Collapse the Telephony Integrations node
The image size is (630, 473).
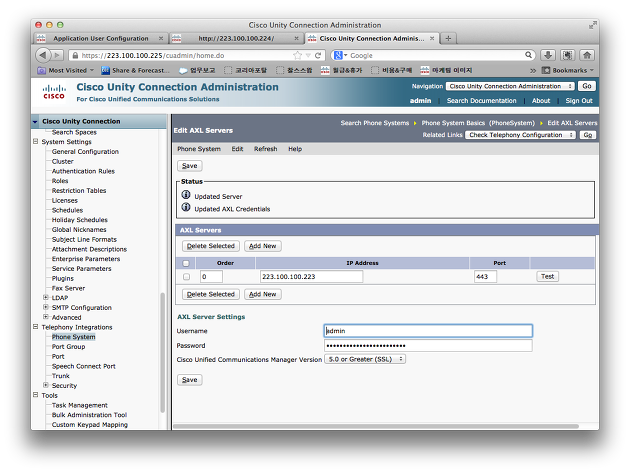(x=36, y=327)
